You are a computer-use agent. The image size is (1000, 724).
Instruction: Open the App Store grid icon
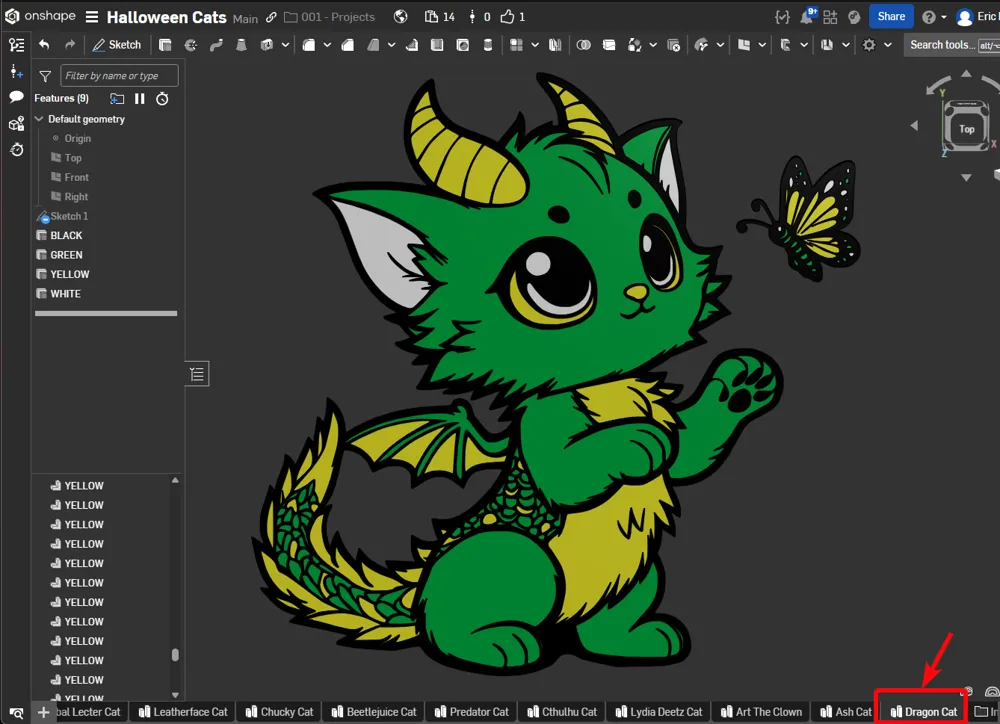(x=830, y=17)
